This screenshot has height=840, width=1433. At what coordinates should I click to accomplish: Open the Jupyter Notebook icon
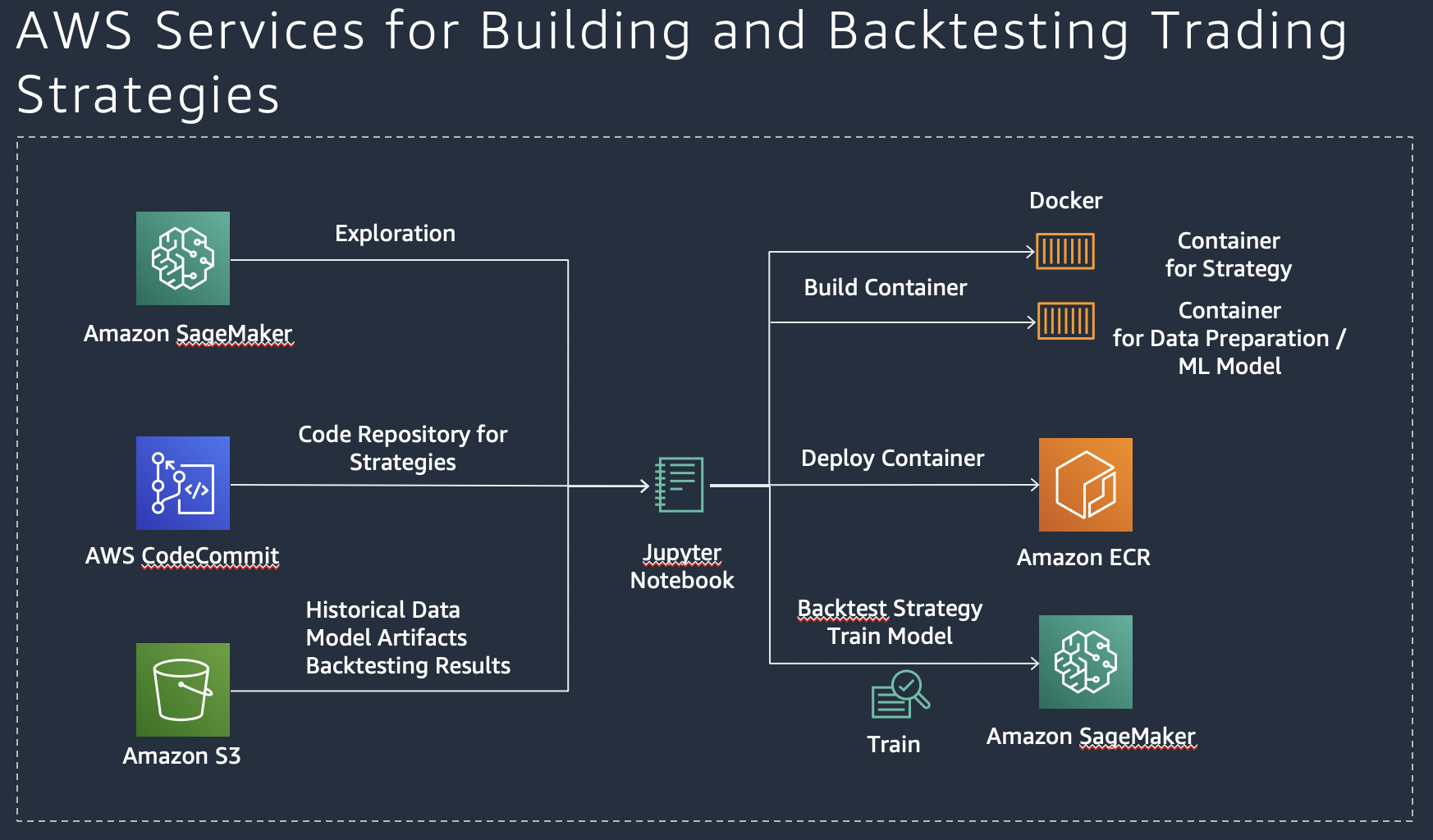click(x=680, y=485)
